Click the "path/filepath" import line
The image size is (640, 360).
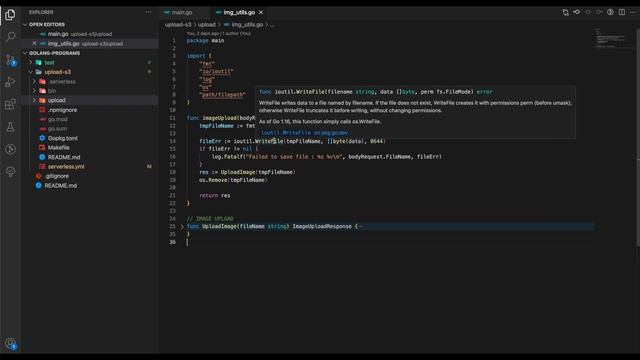(x=222, y=95)
